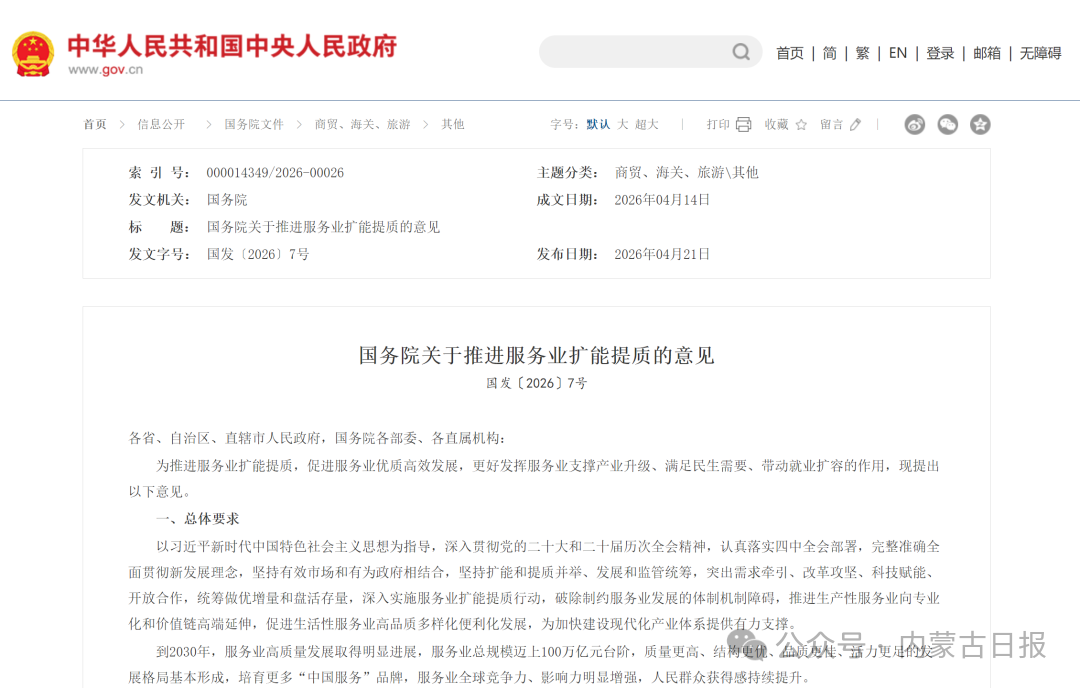This screenshot has height=688, width=1080.
Task: Focus the site search box
Action: click(x=650, y=52)
